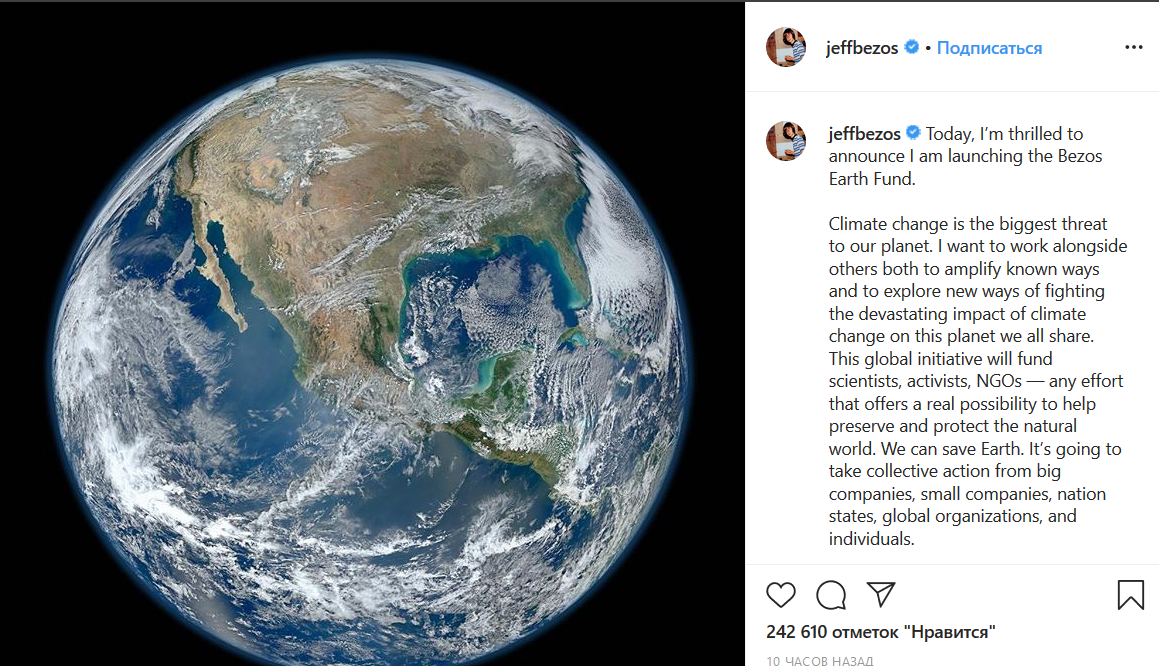Click the Earth photo of the post

coord(372,333)
